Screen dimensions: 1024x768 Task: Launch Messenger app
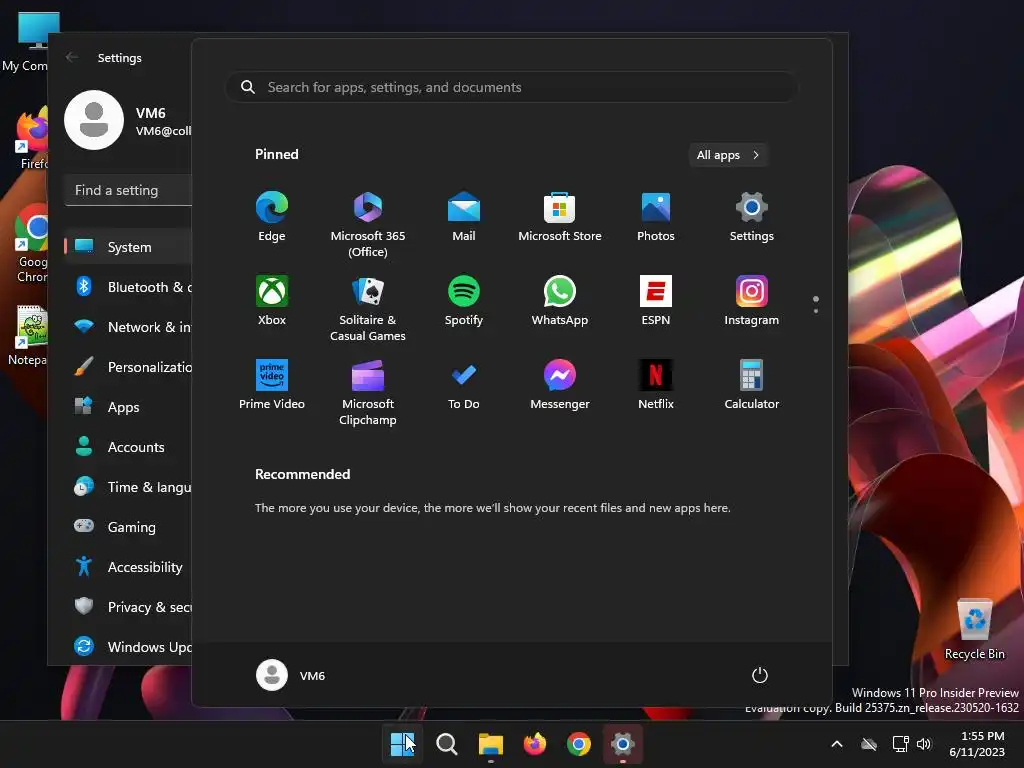click(x=560, y=384)
